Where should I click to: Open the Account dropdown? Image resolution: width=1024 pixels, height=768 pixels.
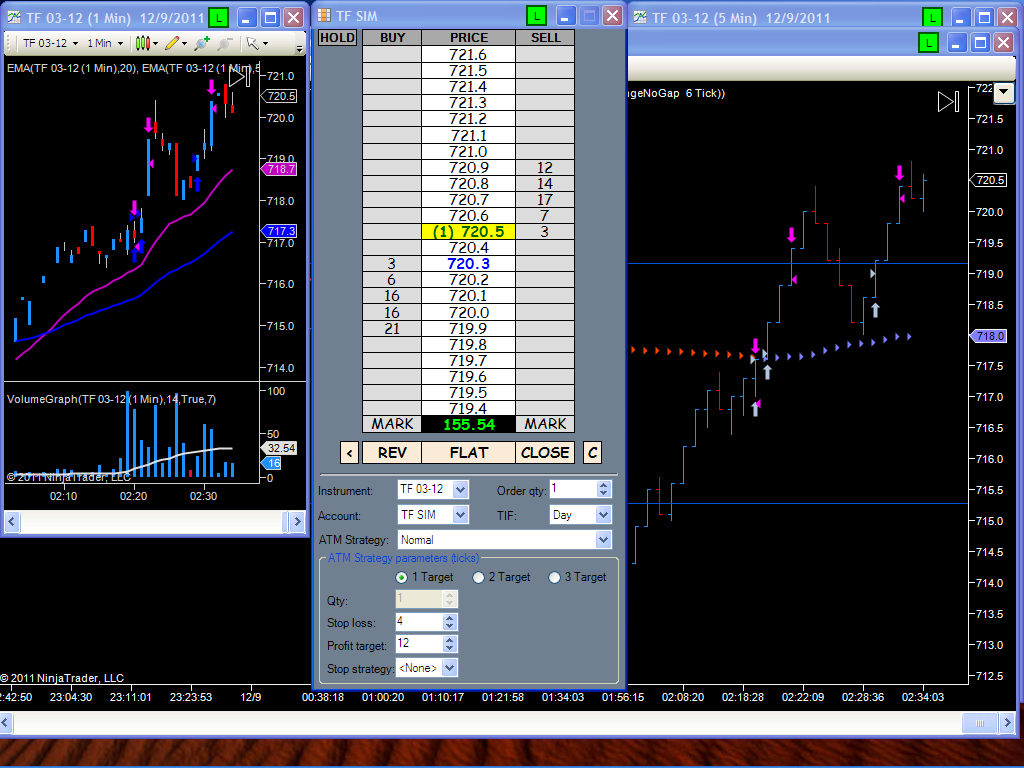coord(460,515)
